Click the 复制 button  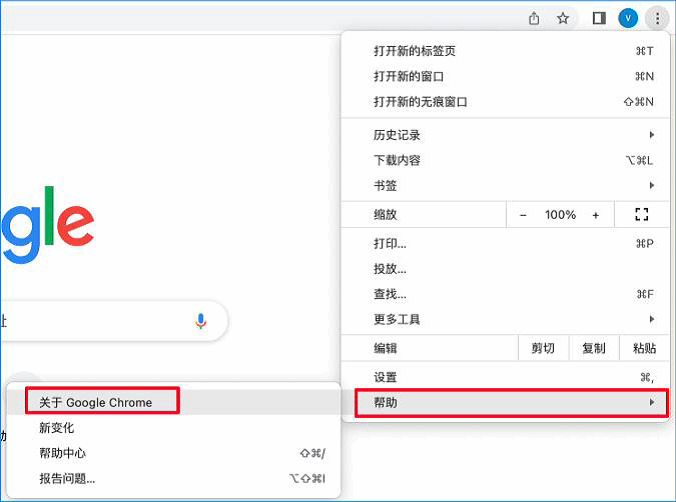pos(593,348)
